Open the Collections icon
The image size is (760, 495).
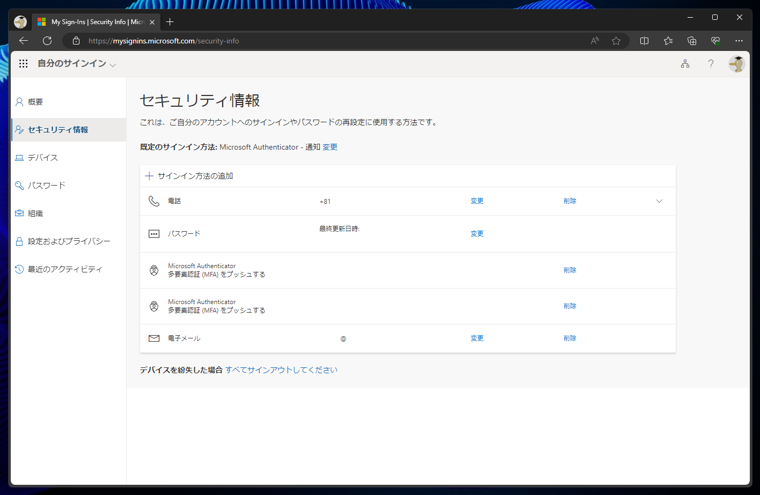click(x=692, y=41)
